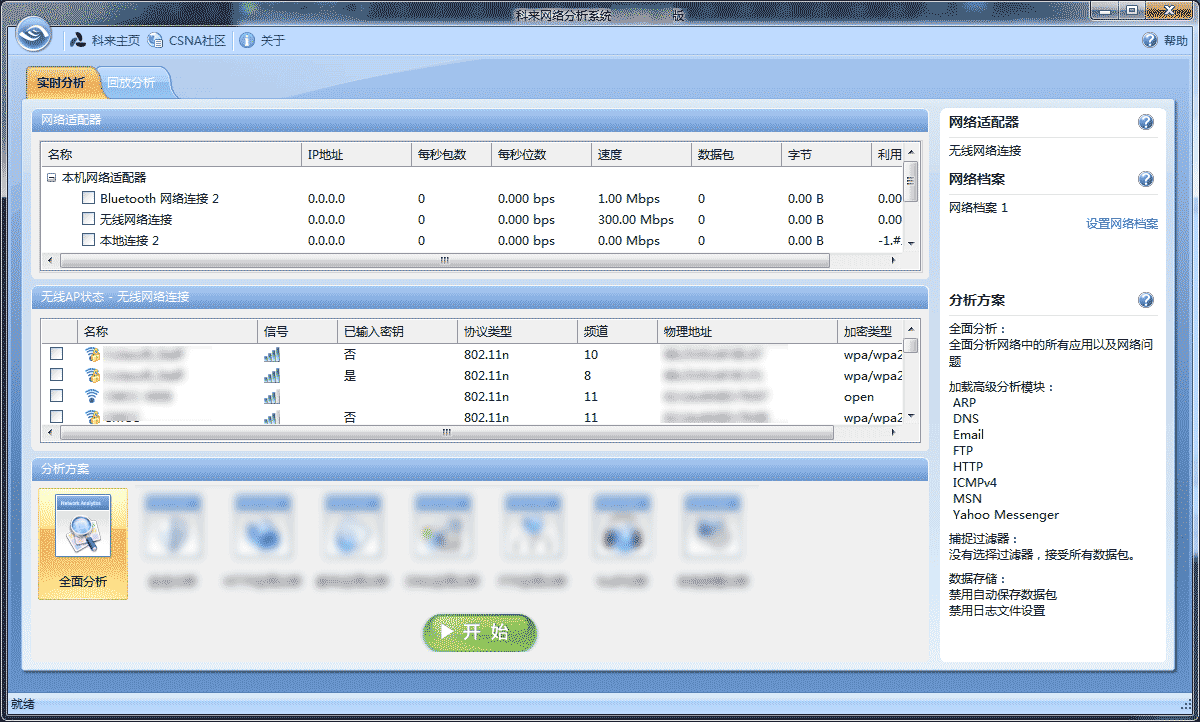1200x722 pixels.
Task: Check the 本地连接 2 adapter
Action: click(89, 240)
